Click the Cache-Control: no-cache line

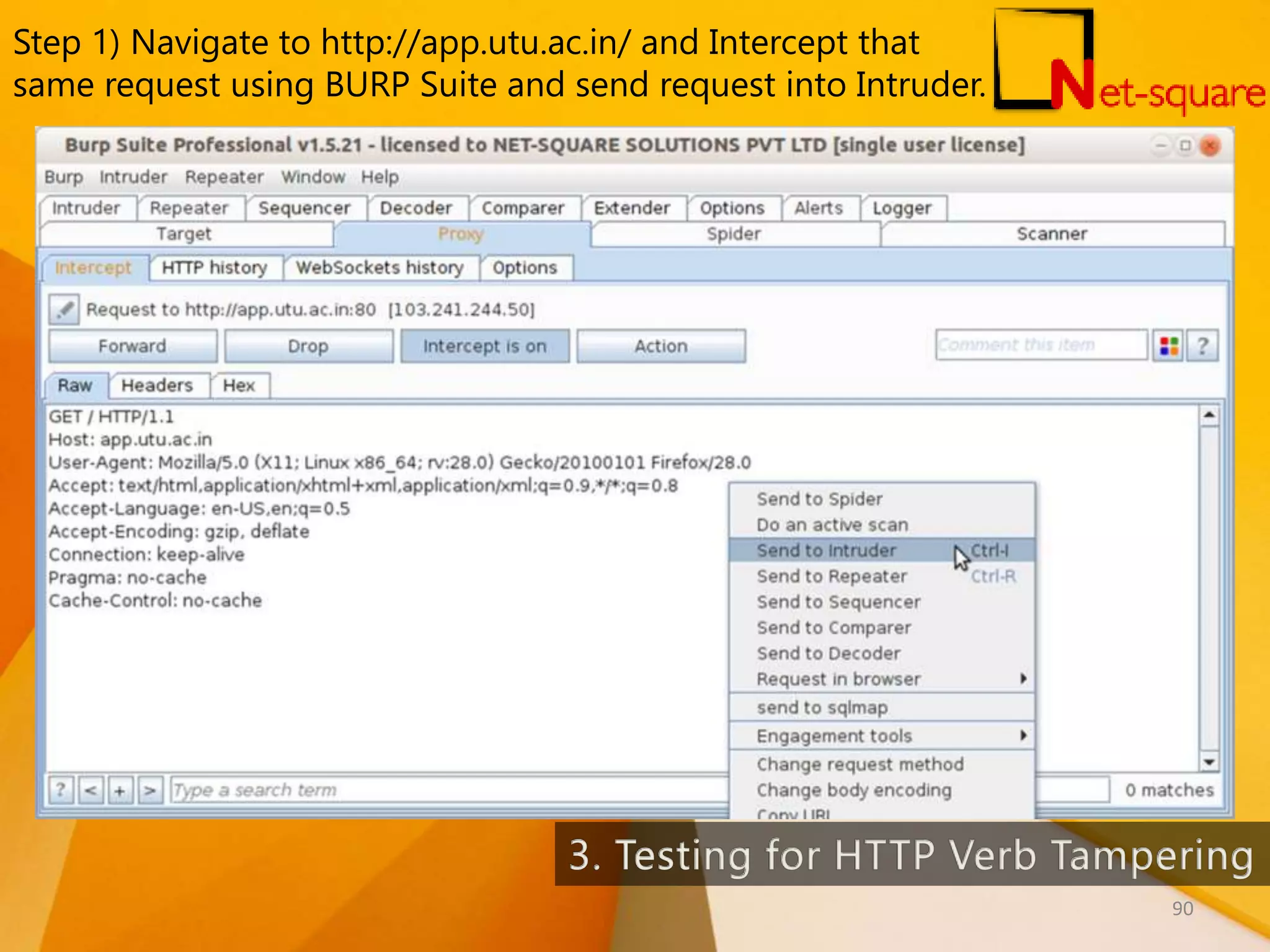(x=156, y=600)
